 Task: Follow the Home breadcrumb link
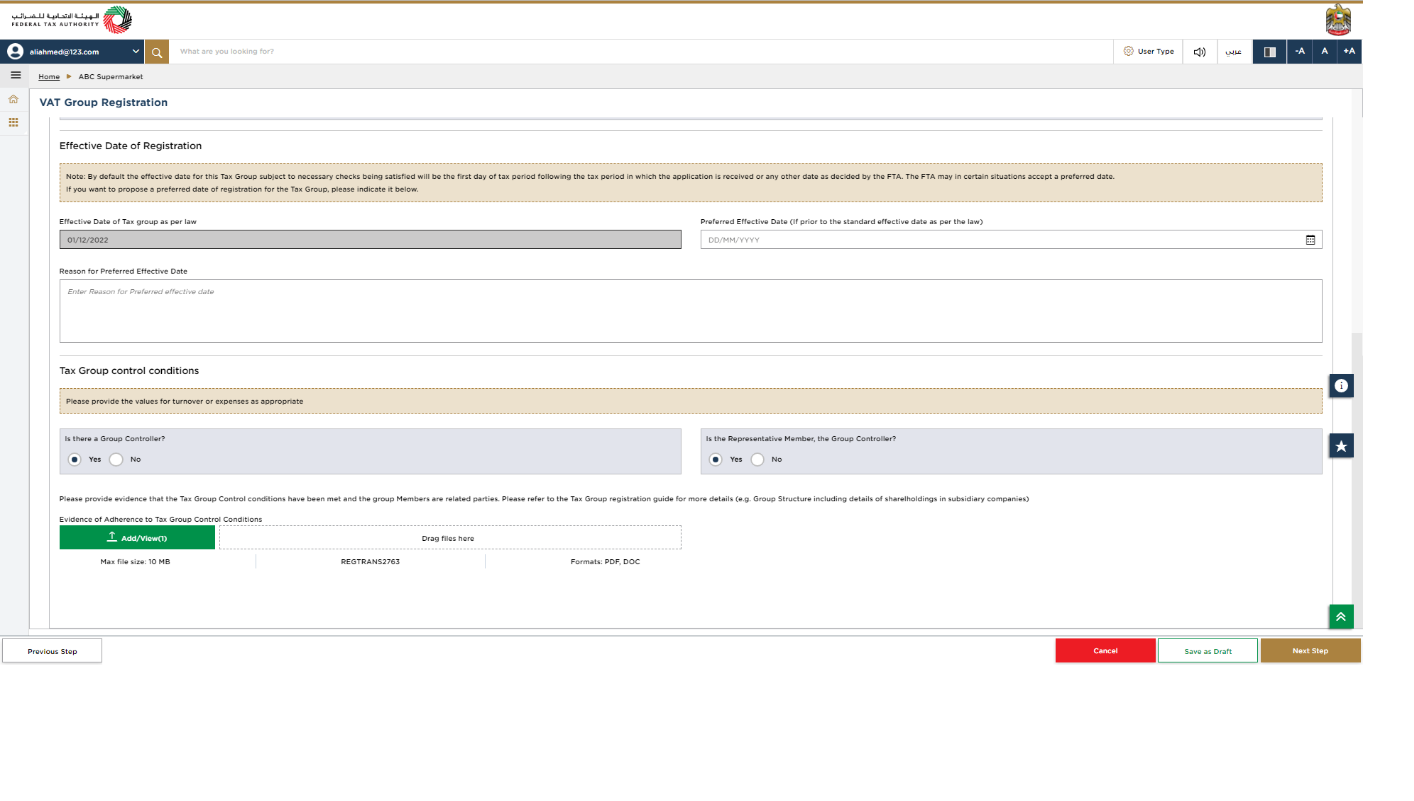[x=49, y=77]
